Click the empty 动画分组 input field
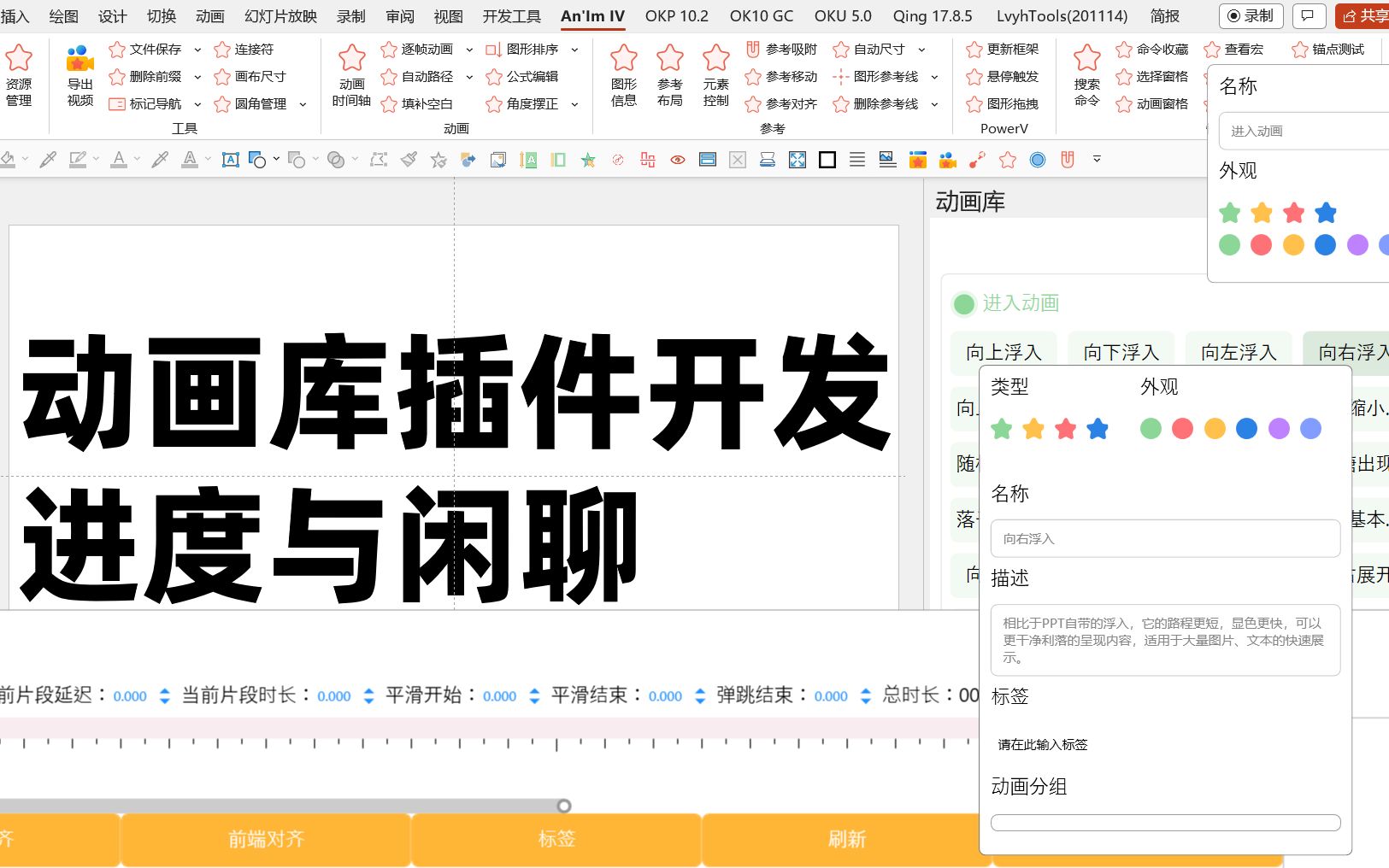This screenshot has height=868, width=1389. coord(1165,823)
